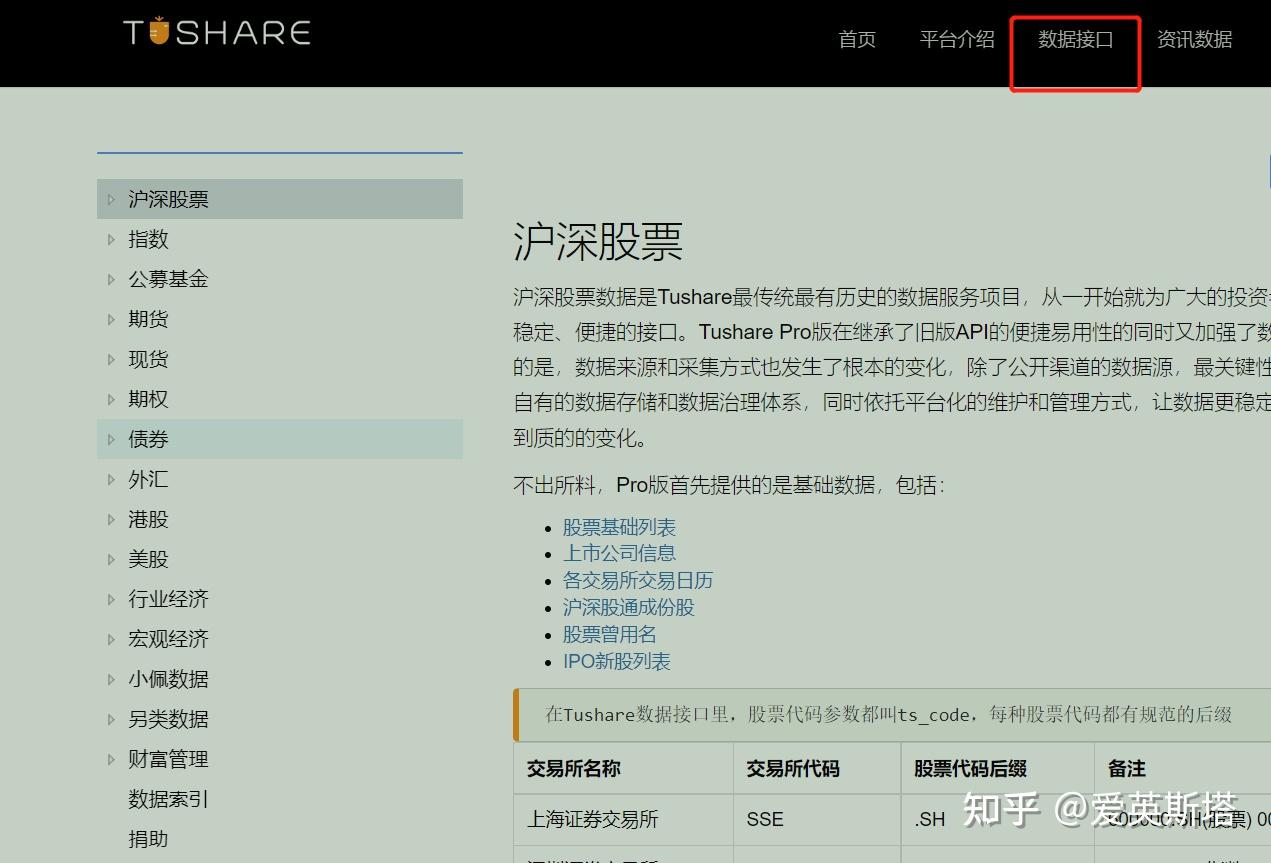Select the 债券 sidebar entry
Screen dimensions: 1271x863
(x=148, y=439)
